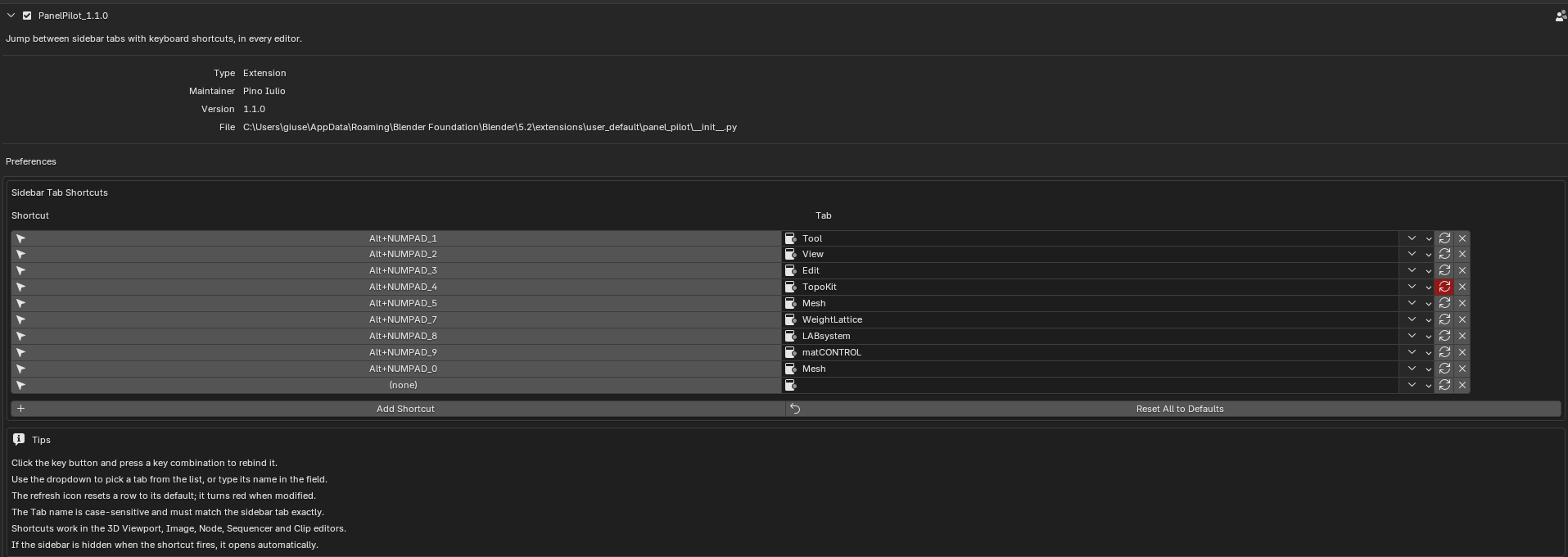Remove the Alt+NUMPAD_5 shortcut with X
Image resolution: width=1568 pixels, height=557 pixels.
(1462, 303)
